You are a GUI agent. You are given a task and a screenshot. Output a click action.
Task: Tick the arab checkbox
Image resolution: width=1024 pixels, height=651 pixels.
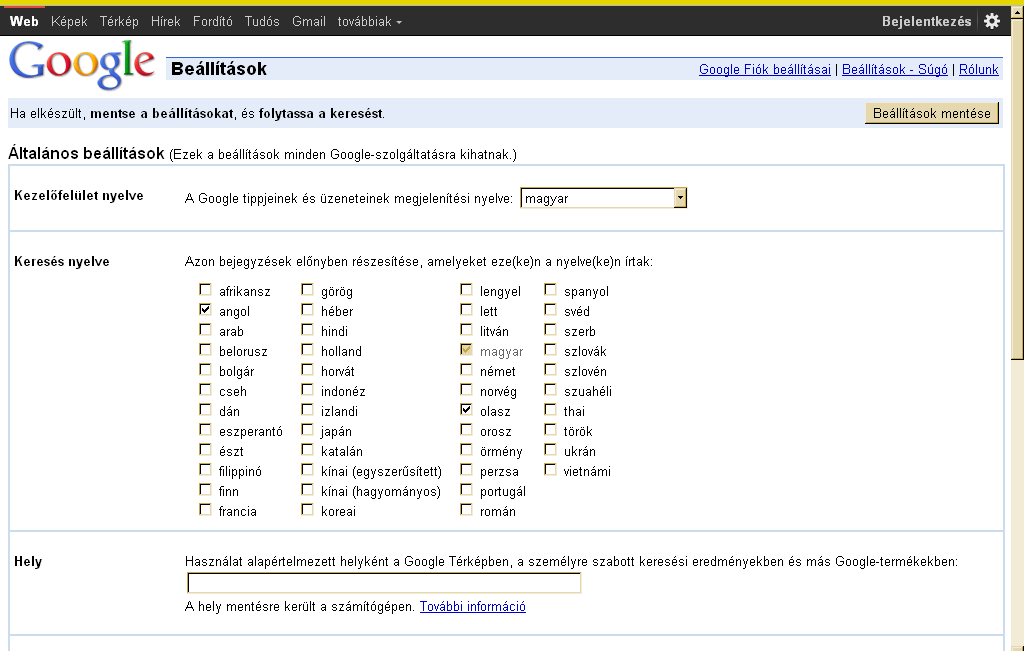pyautogui.click(x=205, y=329)
